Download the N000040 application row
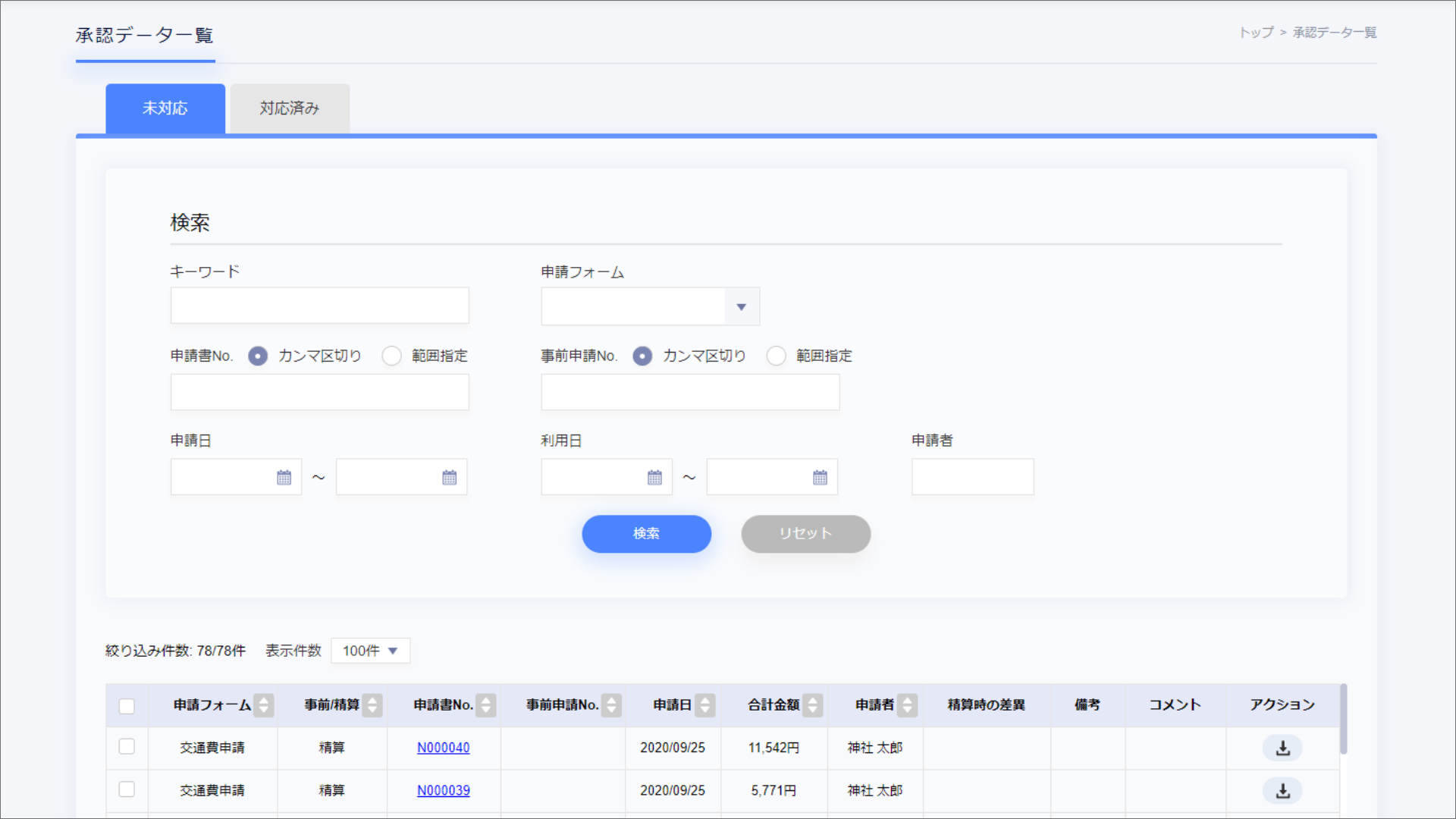The height and width of the screenshot is (819, 1456). (x=1282, y=748)
